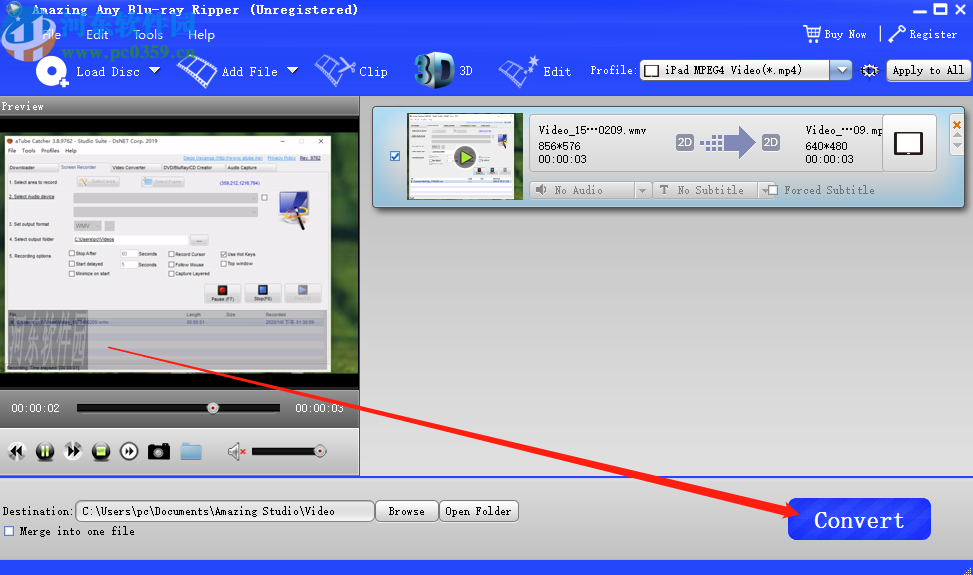Open the File menu

52,35
